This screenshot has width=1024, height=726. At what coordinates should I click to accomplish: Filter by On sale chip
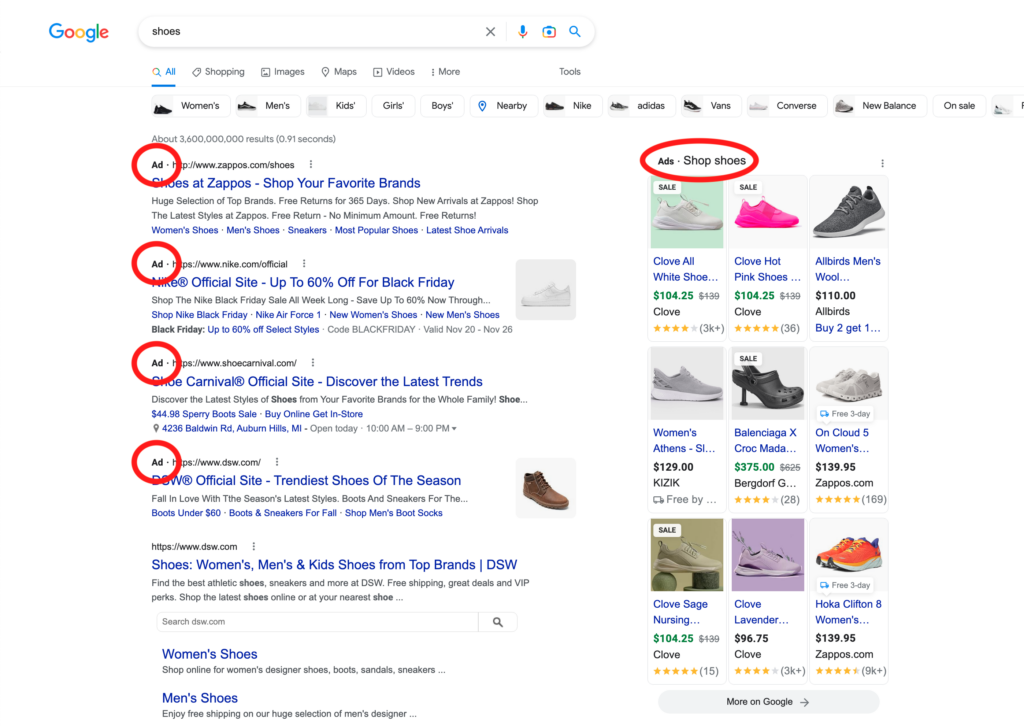pyautogui.click(x=959, y=106)
